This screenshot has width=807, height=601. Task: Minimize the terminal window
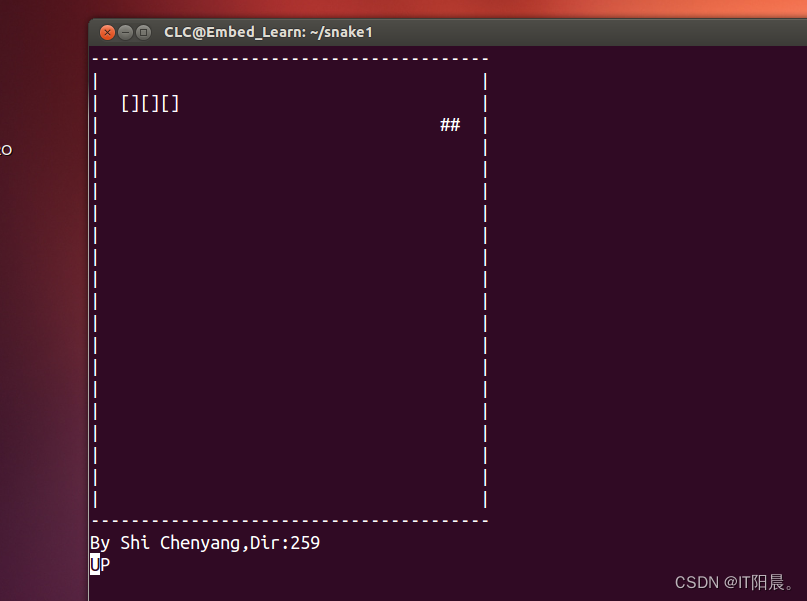pyautogui.click(x=126, y=32)
